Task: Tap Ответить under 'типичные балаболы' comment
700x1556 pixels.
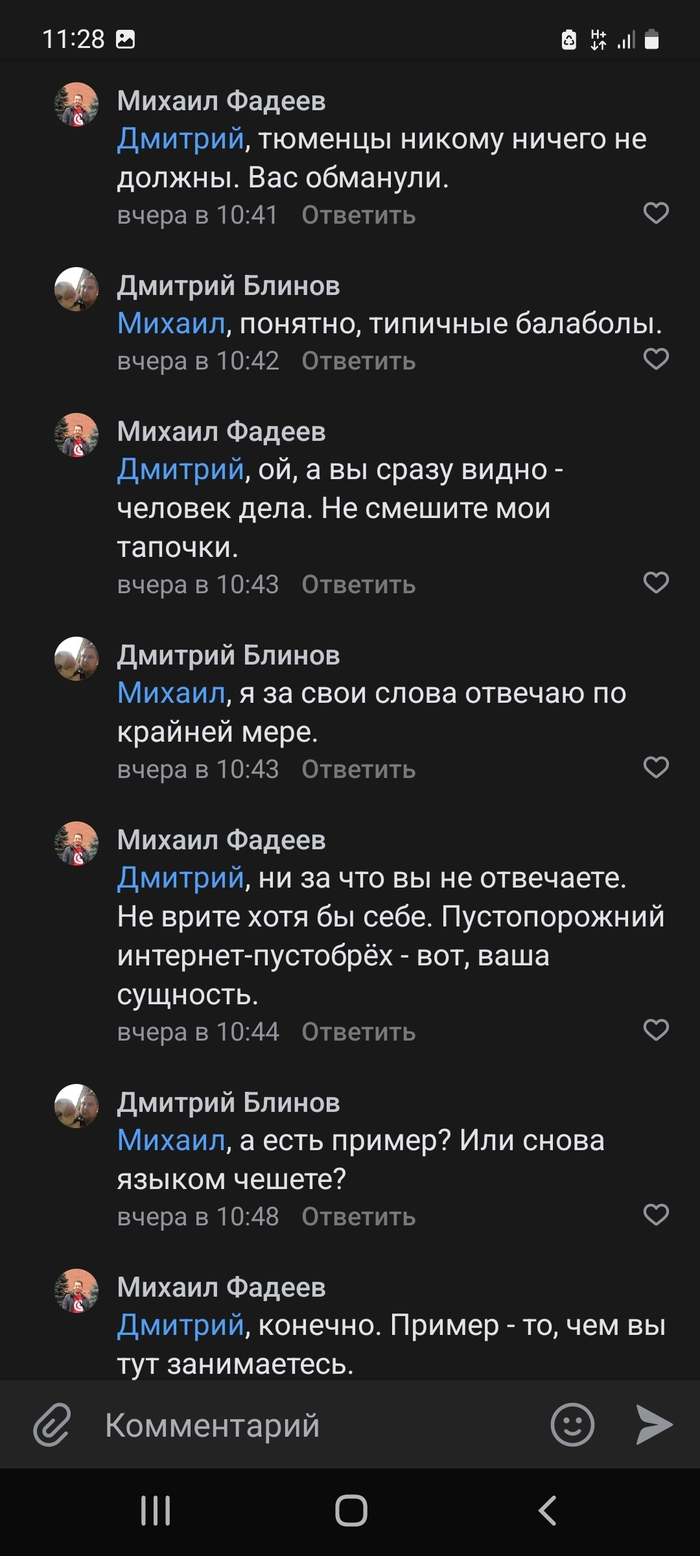Action: click(x=358, y=361)
